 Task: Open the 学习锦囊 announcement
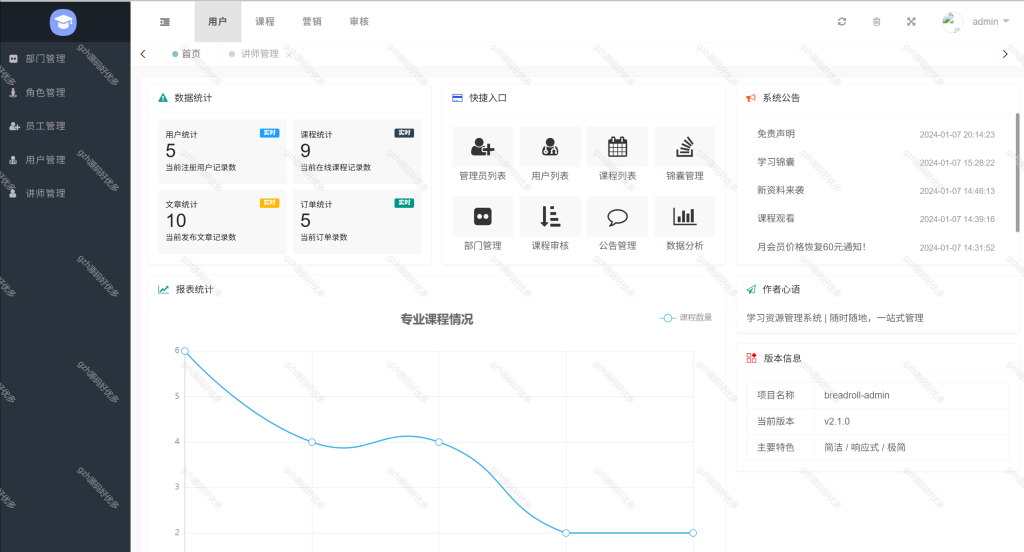776,162
